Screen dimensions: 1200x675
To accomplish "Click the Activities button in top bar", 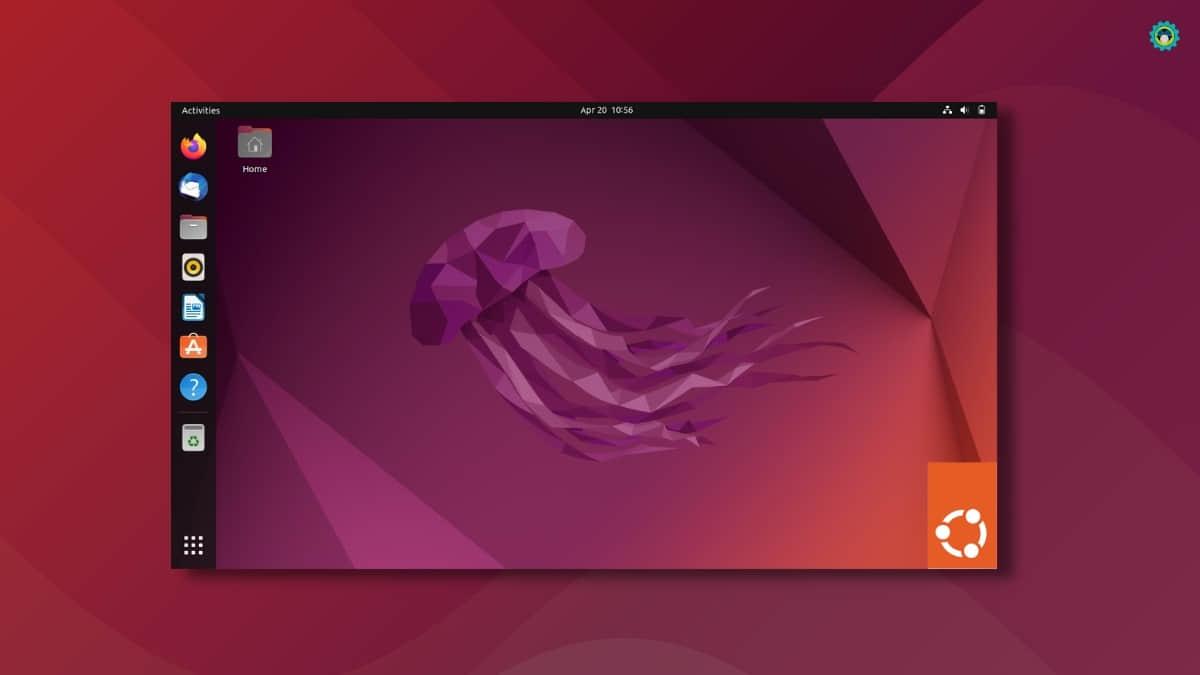I will tap(201, 111).
